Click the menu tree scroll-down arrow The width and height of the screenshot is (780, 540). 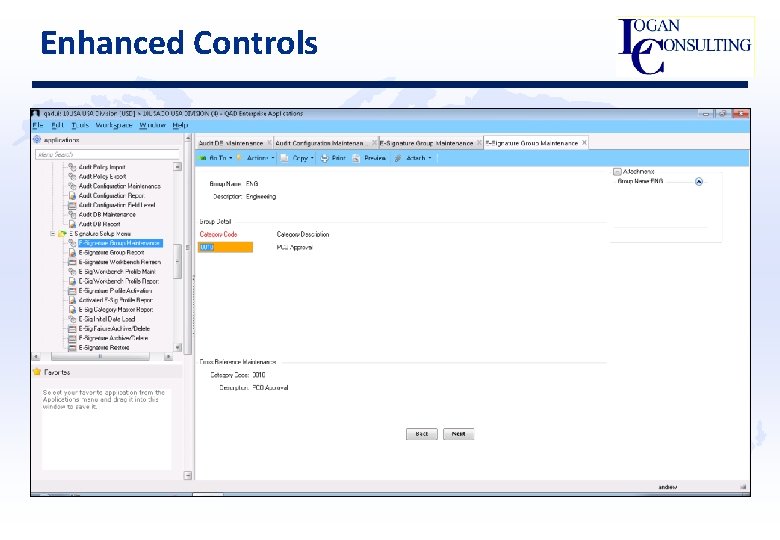[178, 347]
